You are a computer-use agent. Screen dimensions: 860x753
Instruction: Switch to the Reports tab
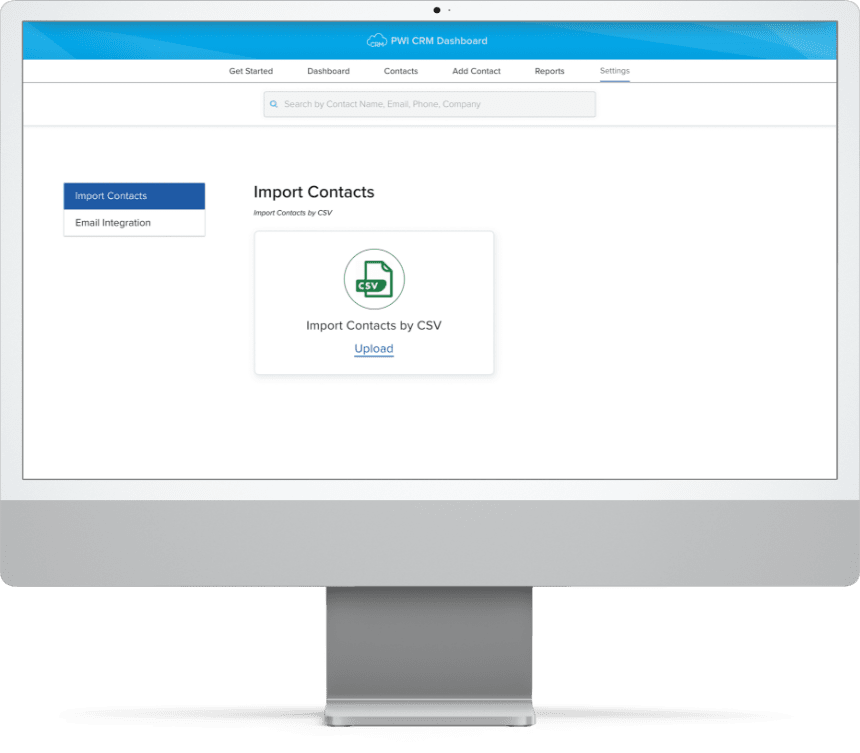pyautogui.click(x=549, y=71)
